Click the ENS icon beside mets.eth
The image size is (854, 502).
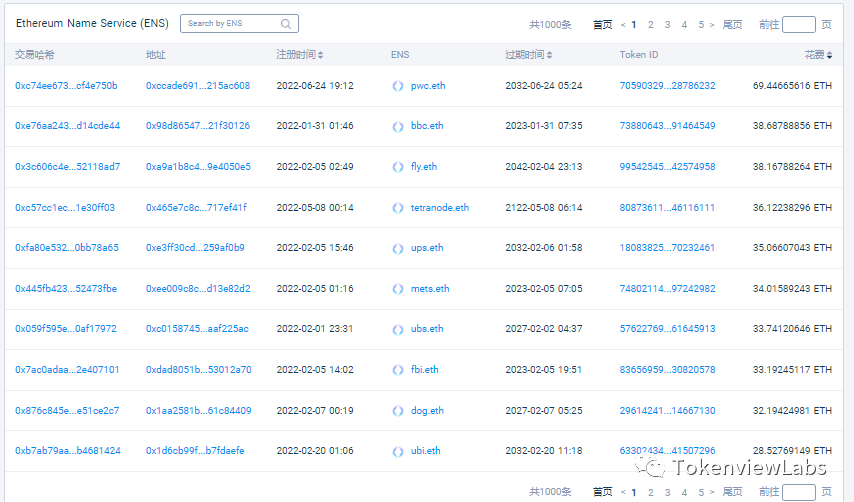pyautogui.click(x=398, y=289)
